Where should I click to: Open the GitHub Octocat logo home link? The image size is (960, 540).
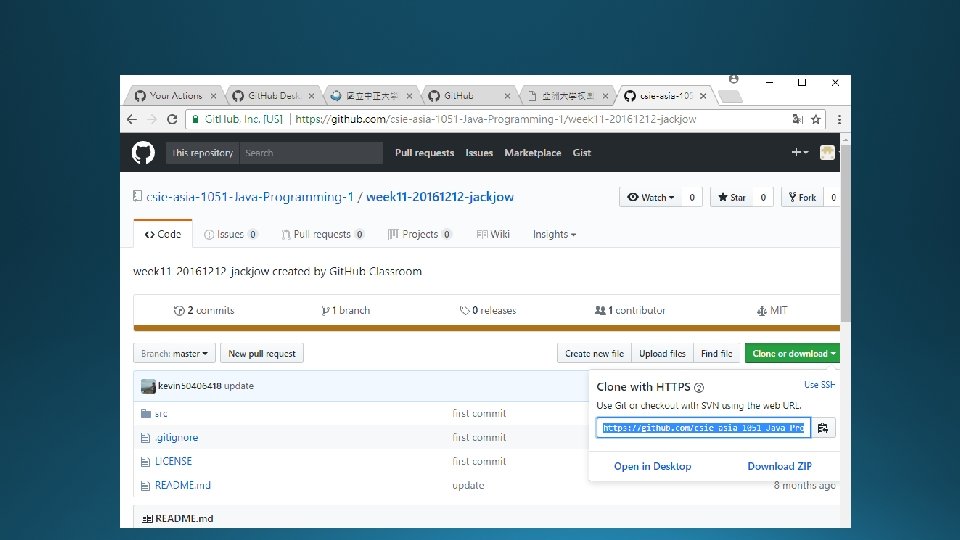(x=143, y=152)
